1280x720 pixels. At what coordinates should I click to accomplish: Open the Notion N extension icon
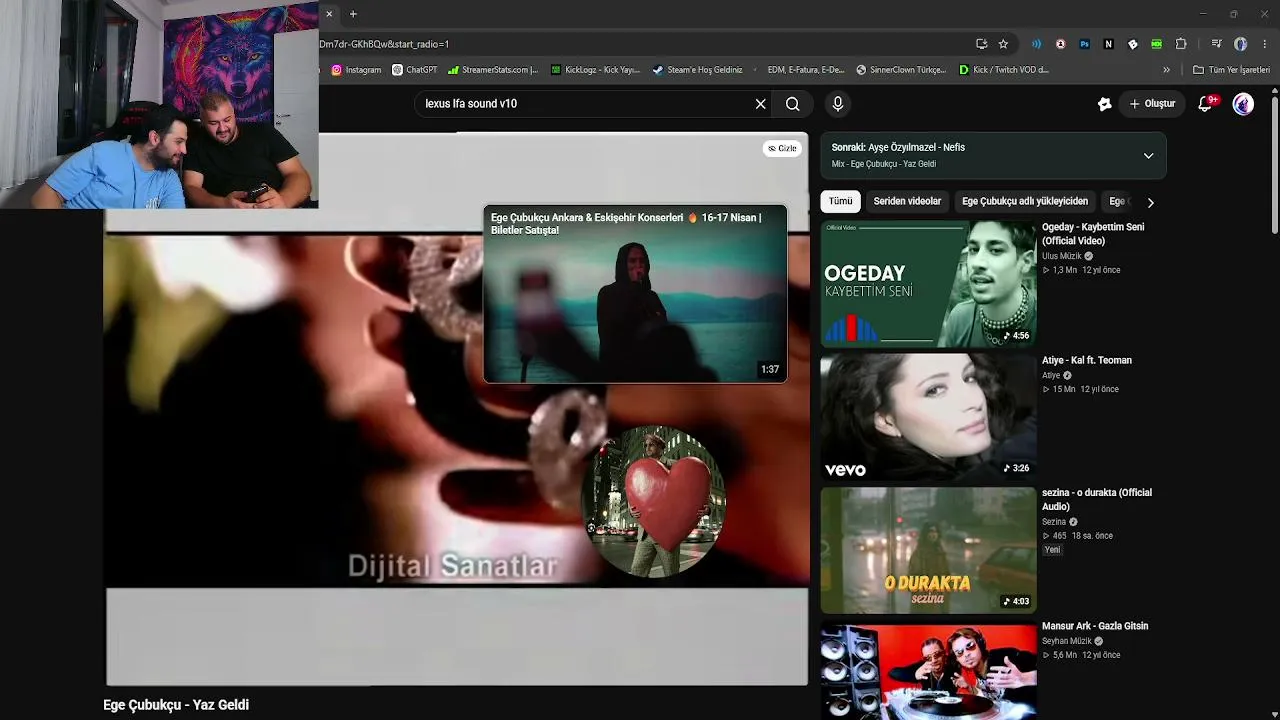(1108, 44)
